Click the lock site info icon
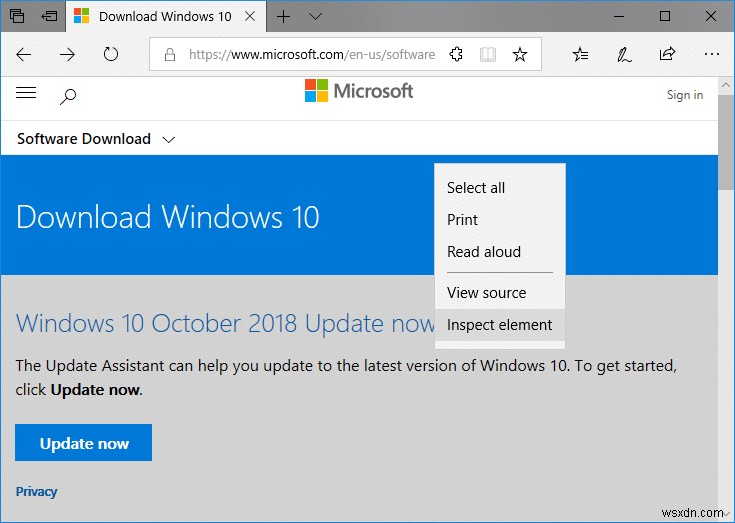Viewport: 735px width, 523px height. [170, 55]
